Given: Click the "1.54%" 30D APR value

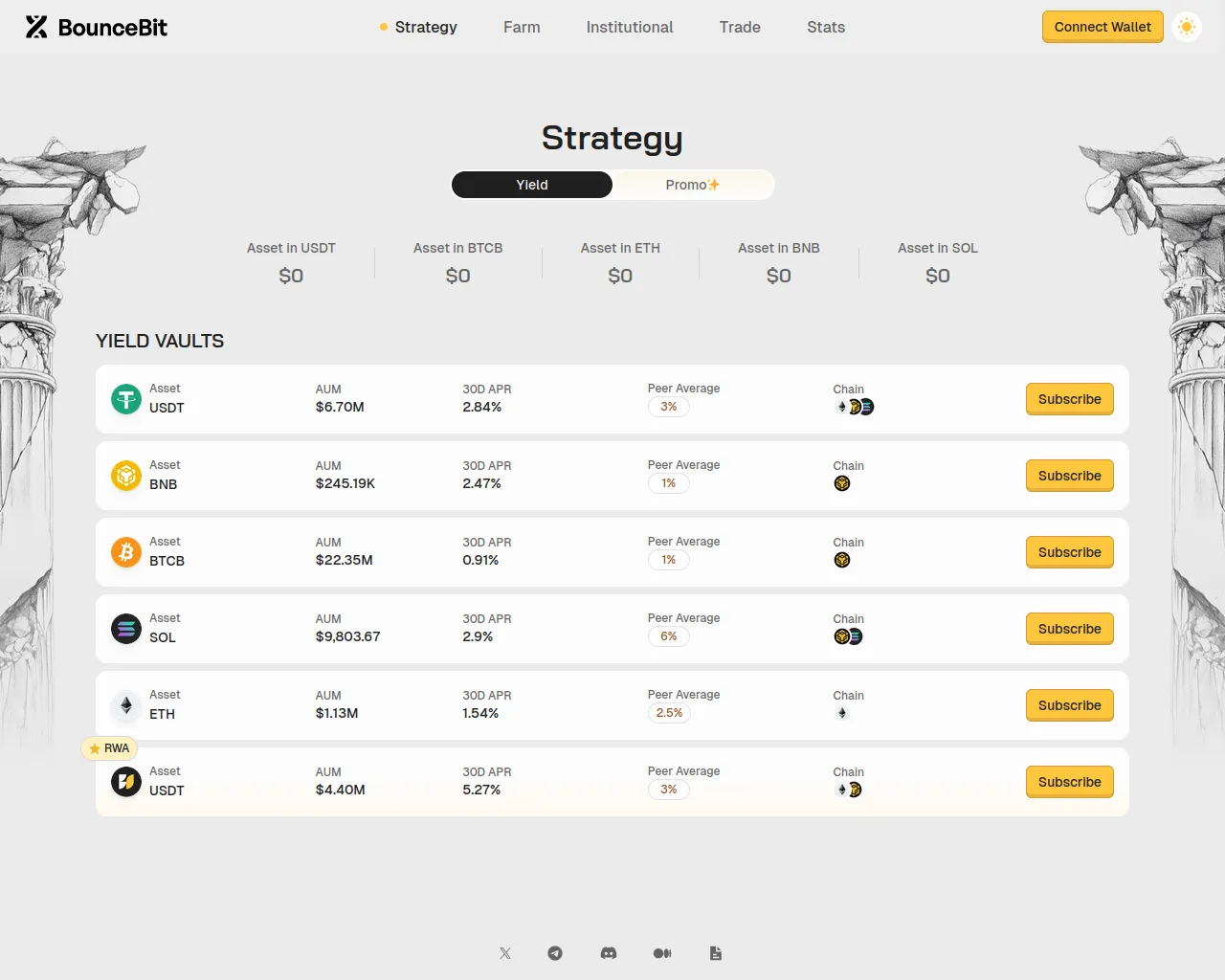Looking at the screenshot, I should (x=480, y=713).
